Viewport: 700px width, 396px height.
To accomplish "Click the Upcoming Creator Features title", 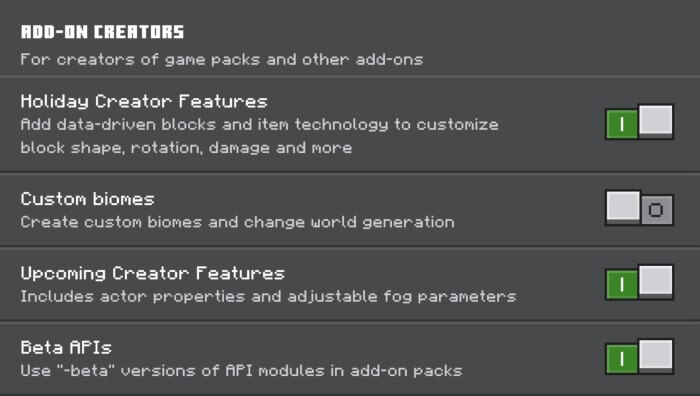I will [x=153, y=274].
